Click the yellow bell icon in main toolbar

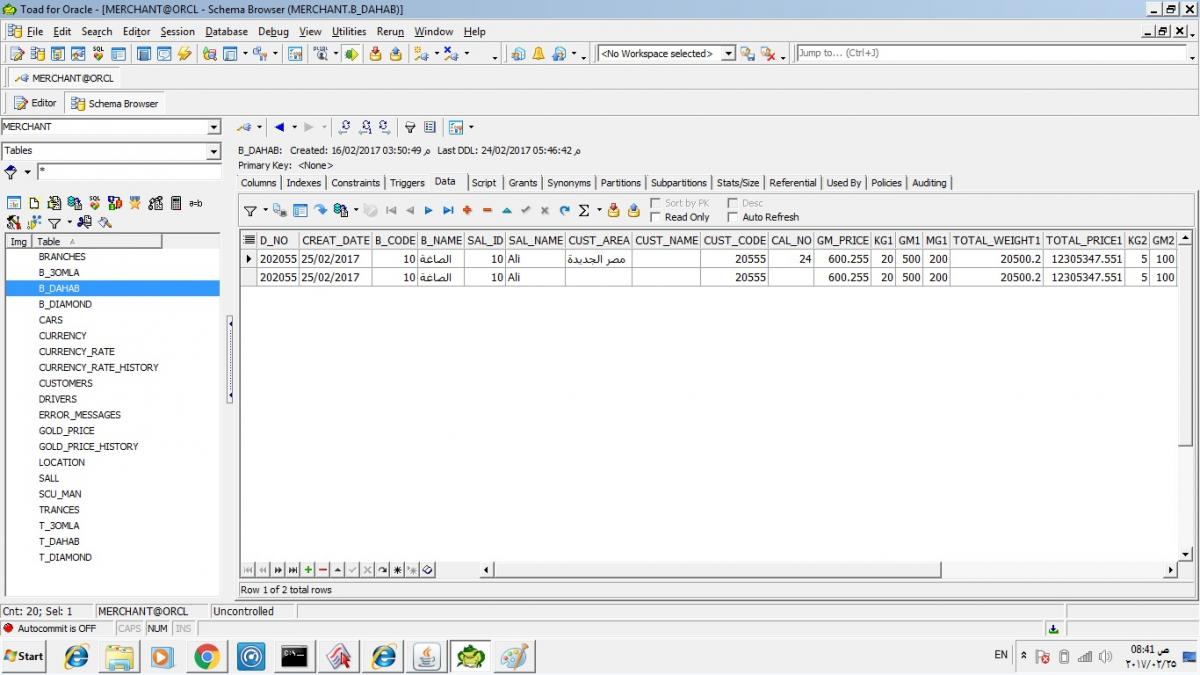tap(538, 54)
